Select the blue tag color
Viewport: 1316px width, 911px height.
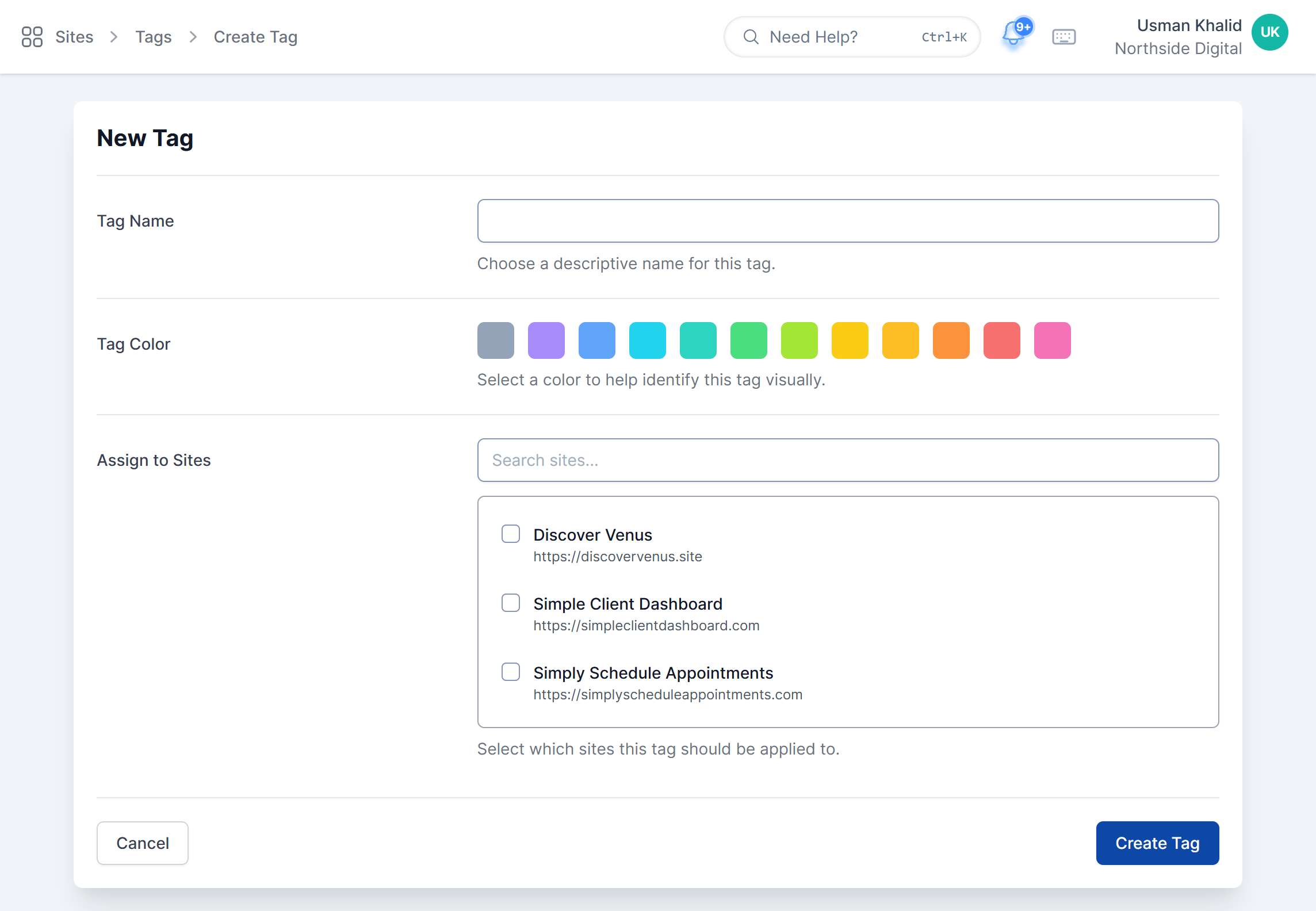597,340
